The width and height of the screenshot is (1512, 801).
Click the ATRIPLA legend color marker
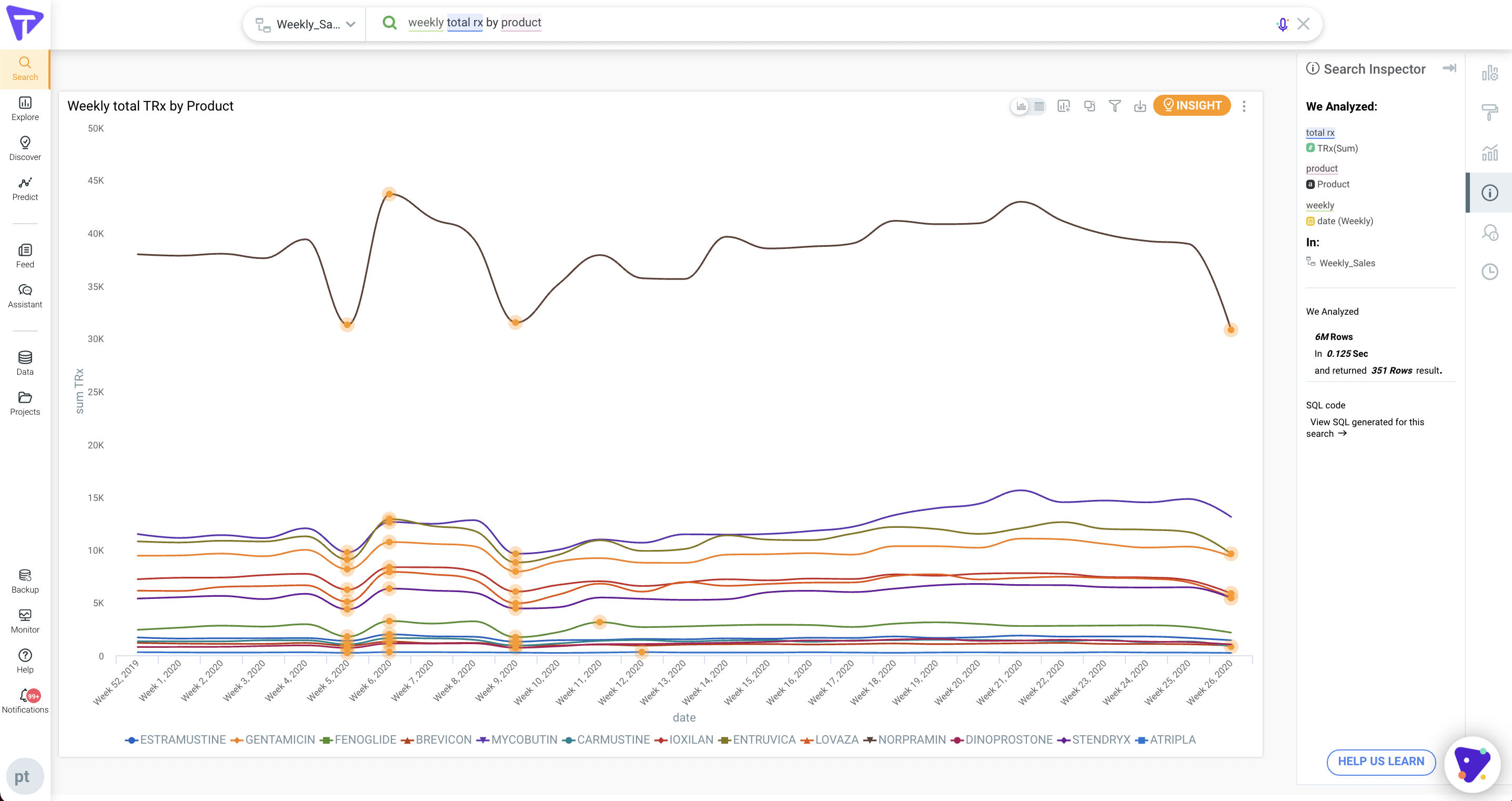coord(1142,740)
